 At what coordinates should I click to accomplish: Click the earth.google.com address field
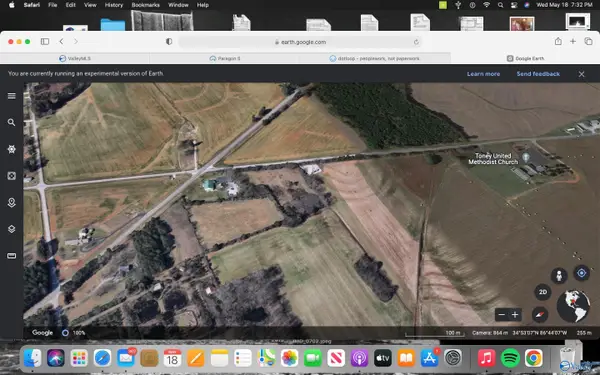pos(300,42)
